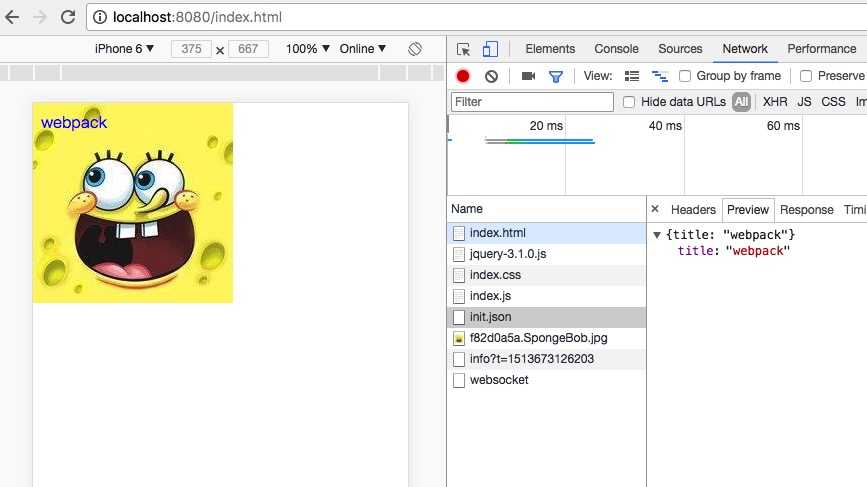Screen dimensions: 867x487
Task: Show overview waterfall view icon
Action: point(659,76)
